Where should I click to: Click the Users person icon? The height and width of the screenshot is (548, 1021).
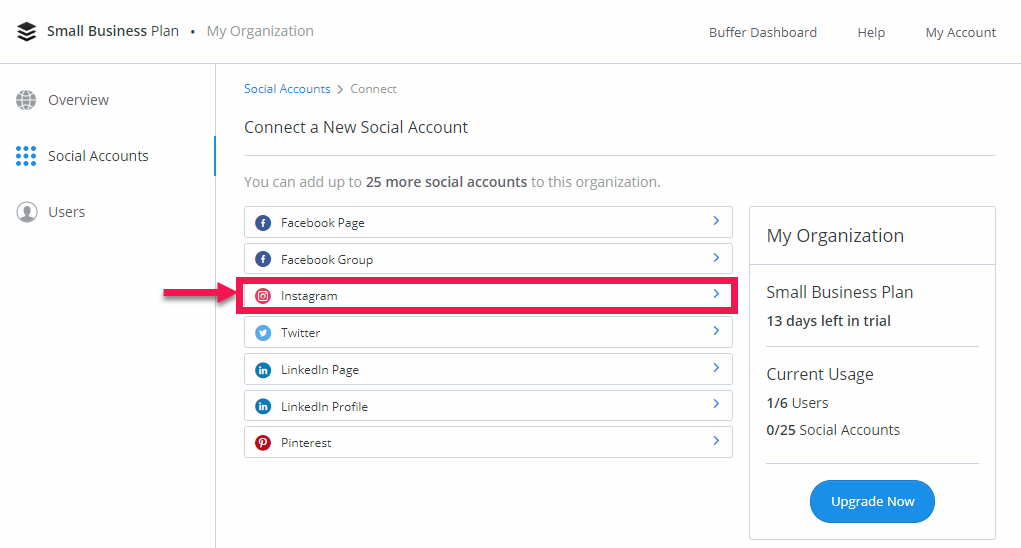tap(26, 212)
